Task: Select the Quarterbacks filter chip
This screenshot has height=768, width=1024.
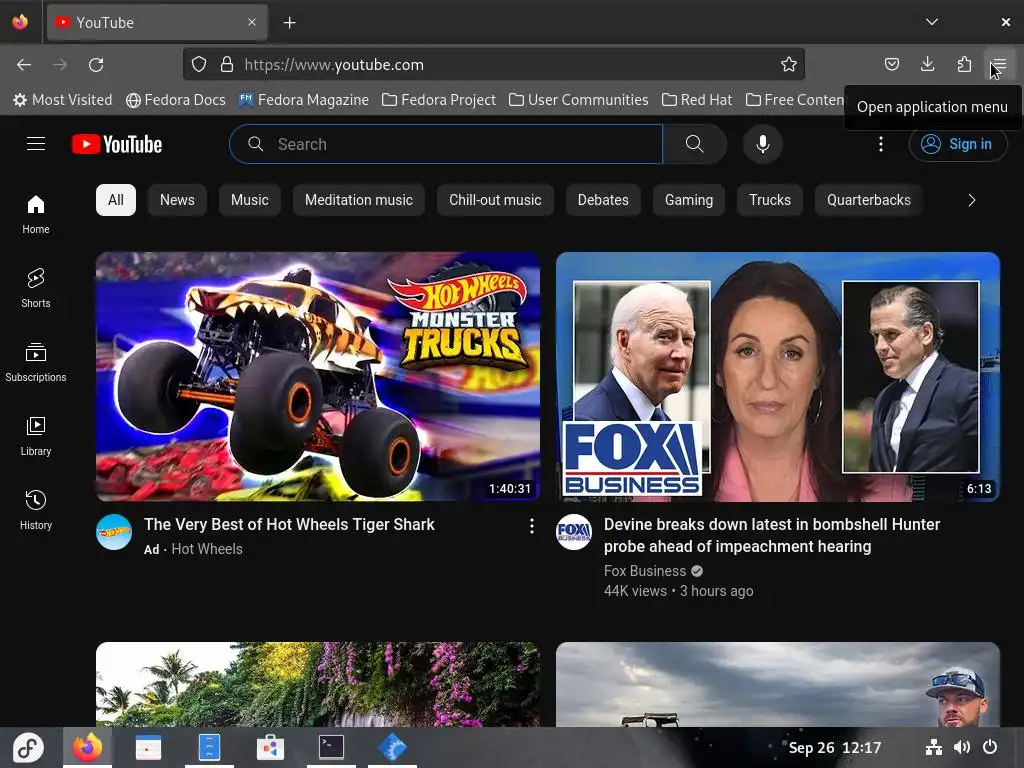Action: (869, 200)
